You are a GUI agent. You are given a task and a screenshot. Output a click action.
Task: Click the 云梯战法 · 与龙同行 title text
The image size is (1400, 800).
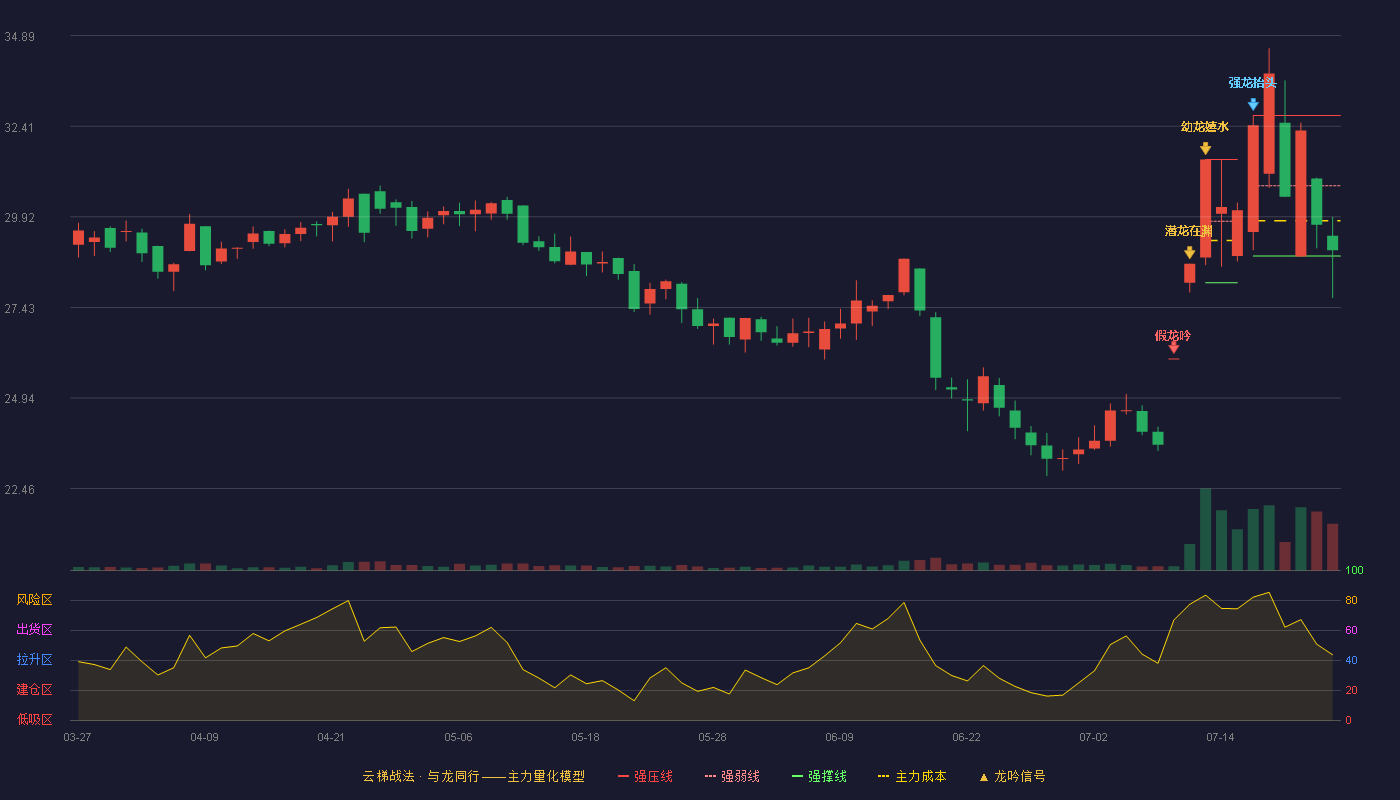(420, 777)
